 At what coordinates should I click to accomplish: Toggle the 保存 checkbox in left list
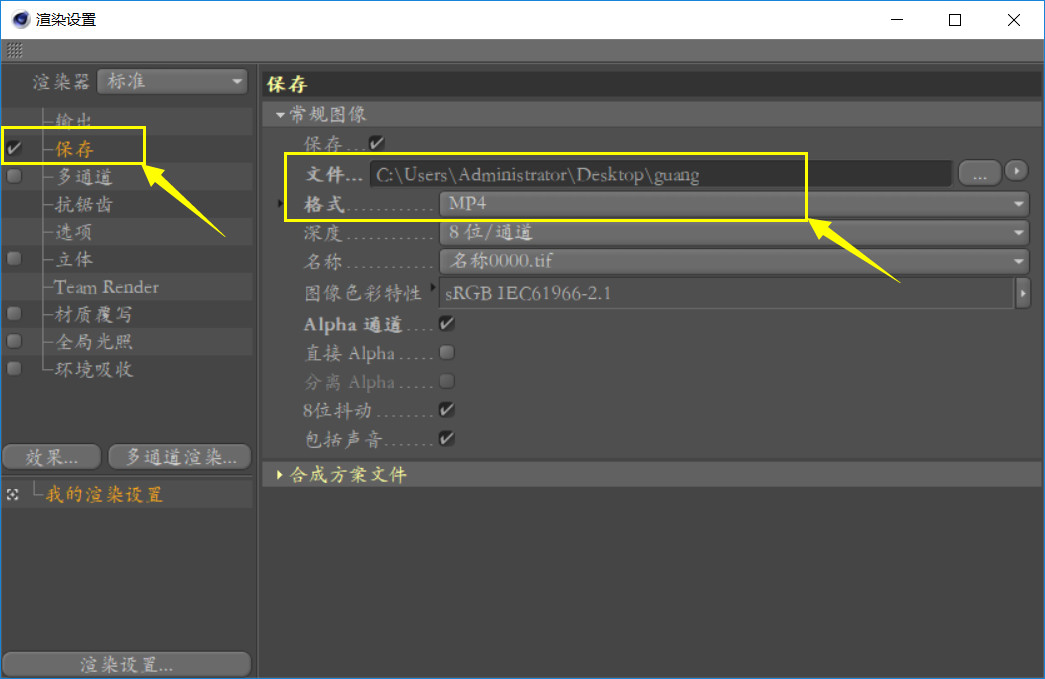14,148
